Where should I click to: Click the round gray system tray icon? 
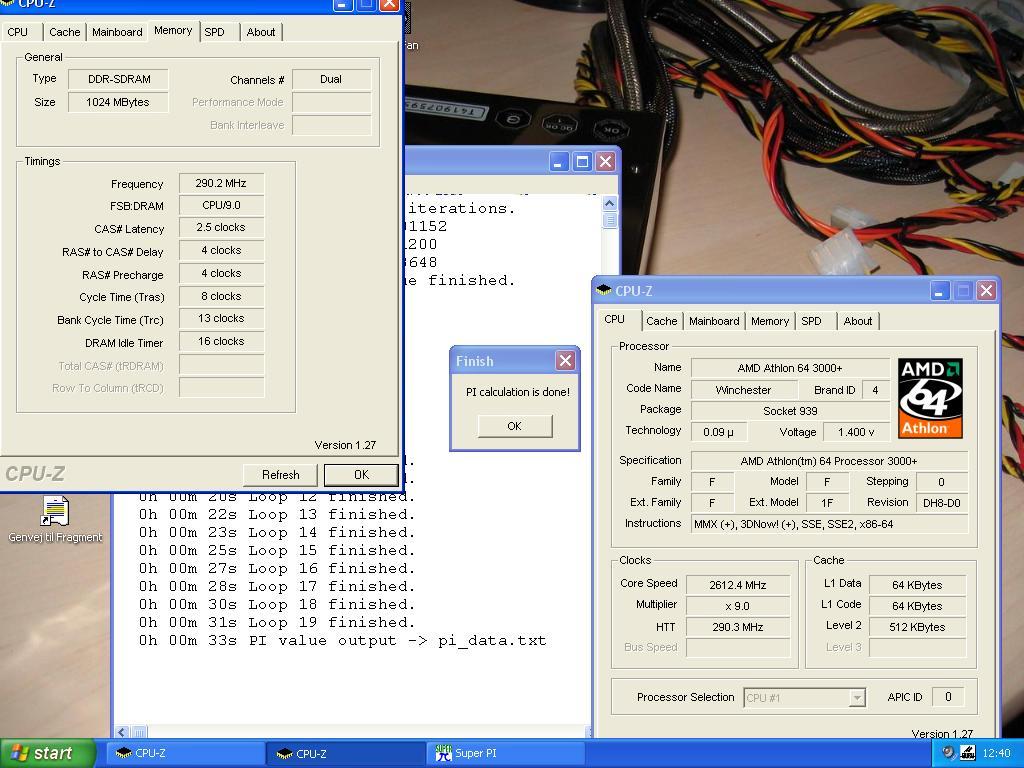click(949, 752)
